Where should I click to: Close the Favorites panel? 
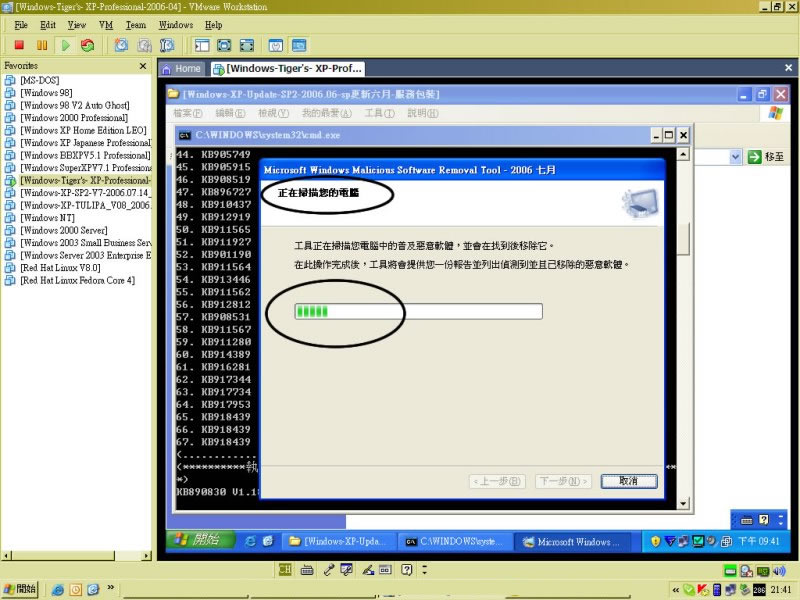[143, 66]
